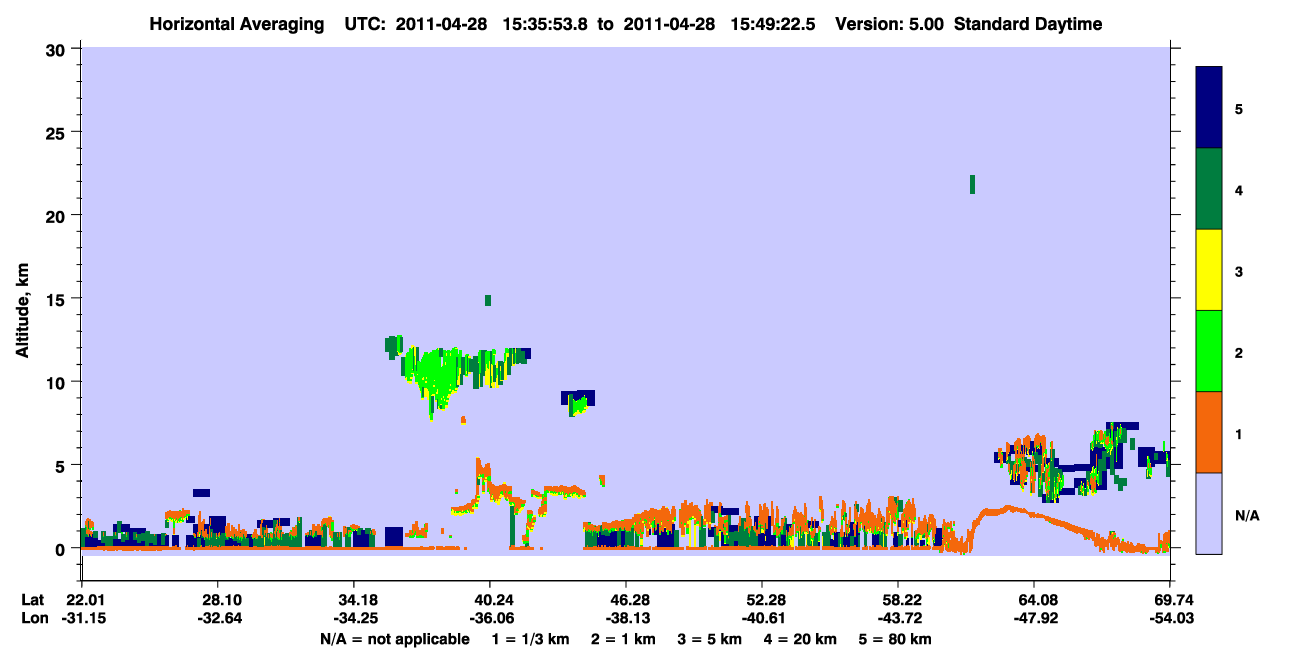Click the '2 = 1 km' legend entry
The width and height of the screenshot is (1300, 667).
point(625,639)
